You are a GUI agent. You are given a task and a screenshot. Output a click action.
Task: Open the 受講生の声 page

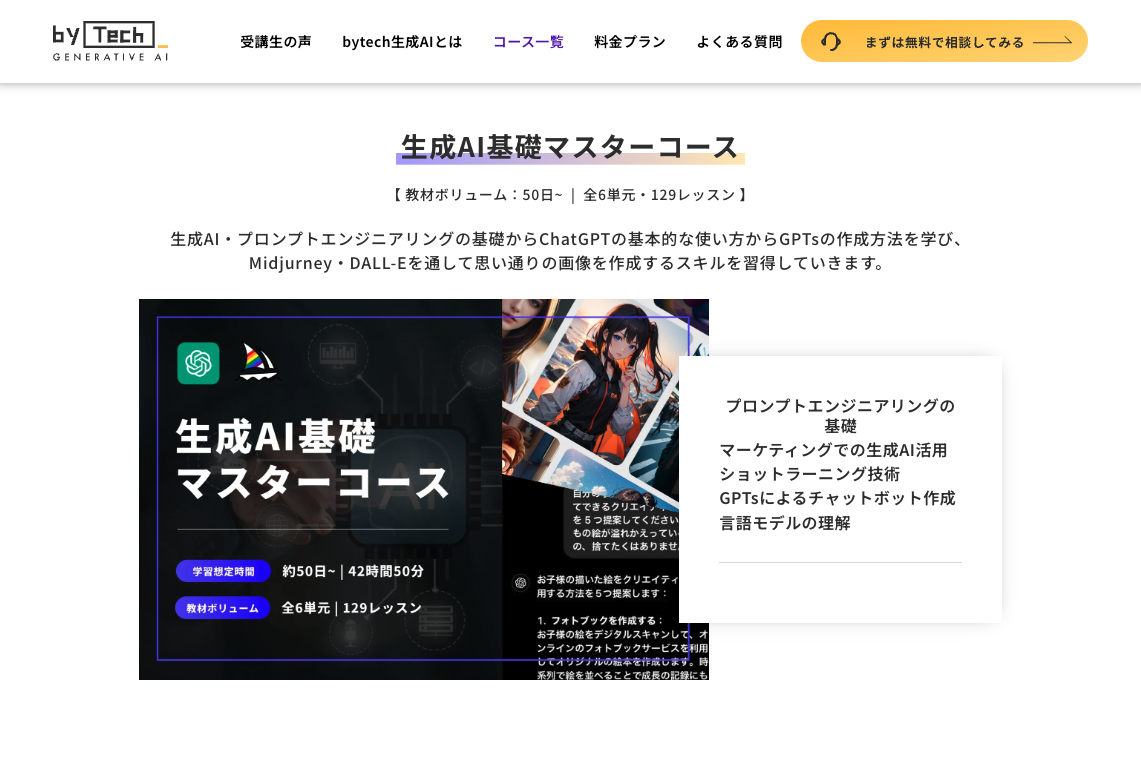click(x=276, y=41)
